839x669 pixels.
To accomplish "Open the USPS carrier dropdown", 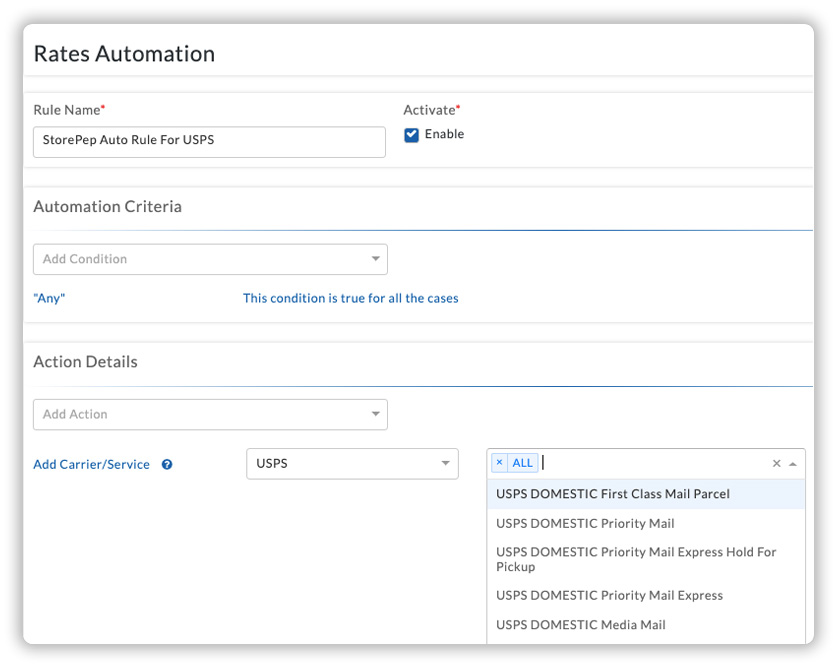I will point(352,463).
